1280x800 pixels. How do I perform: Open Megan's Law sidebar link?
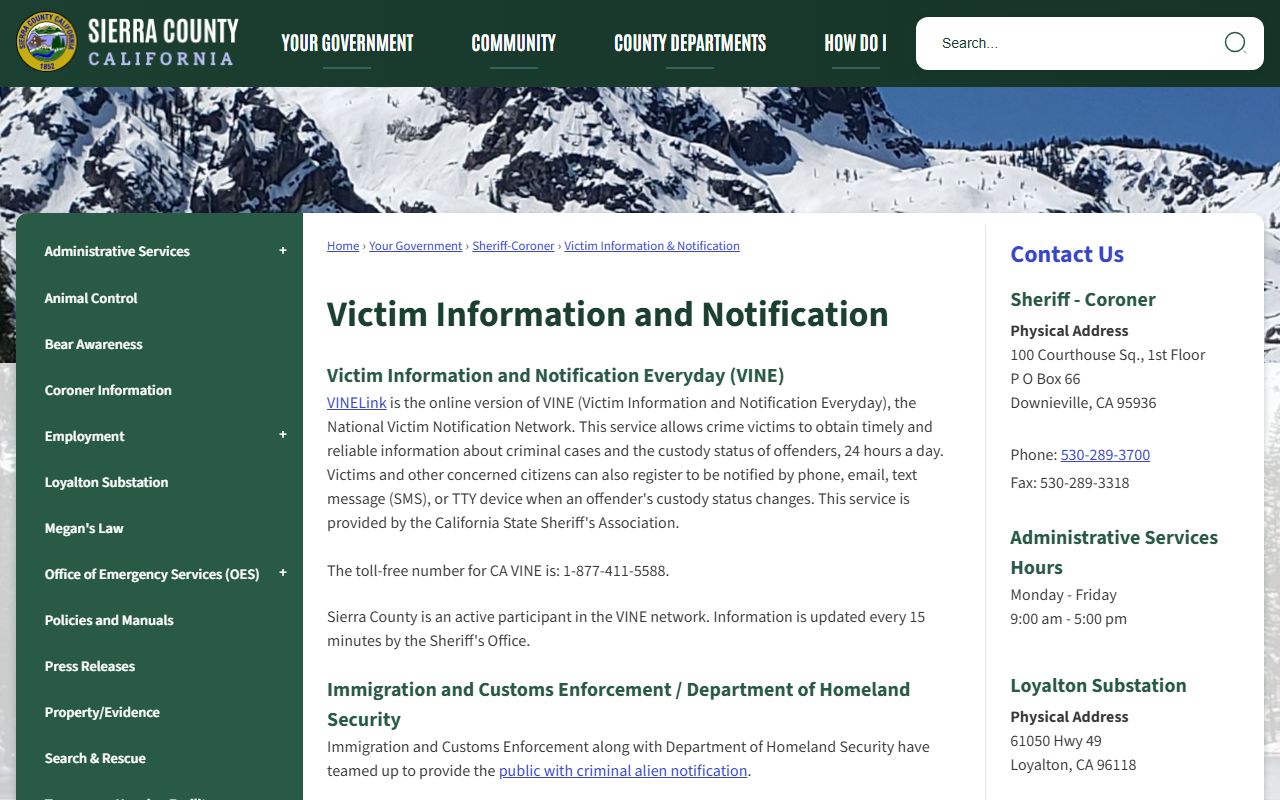tap(84, 528)
